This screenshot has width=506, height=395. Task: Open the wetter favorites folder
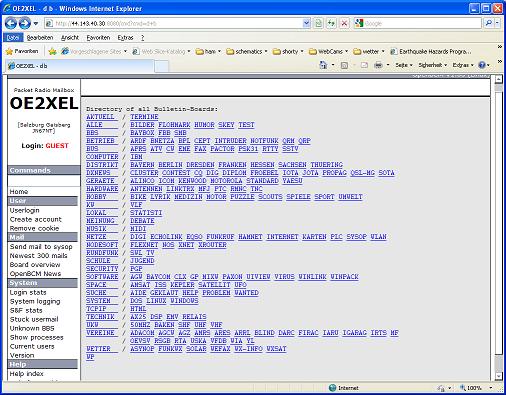click(369, 51)
